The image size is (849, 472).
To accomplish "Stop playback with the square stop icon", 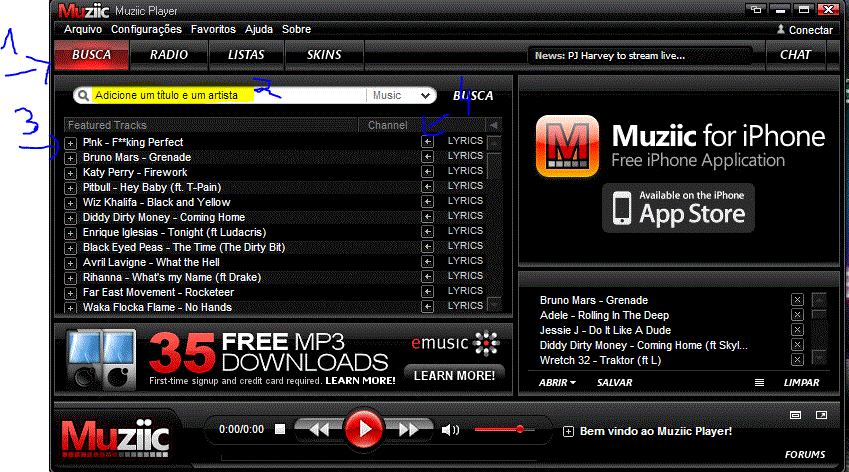I will (280, 429).
